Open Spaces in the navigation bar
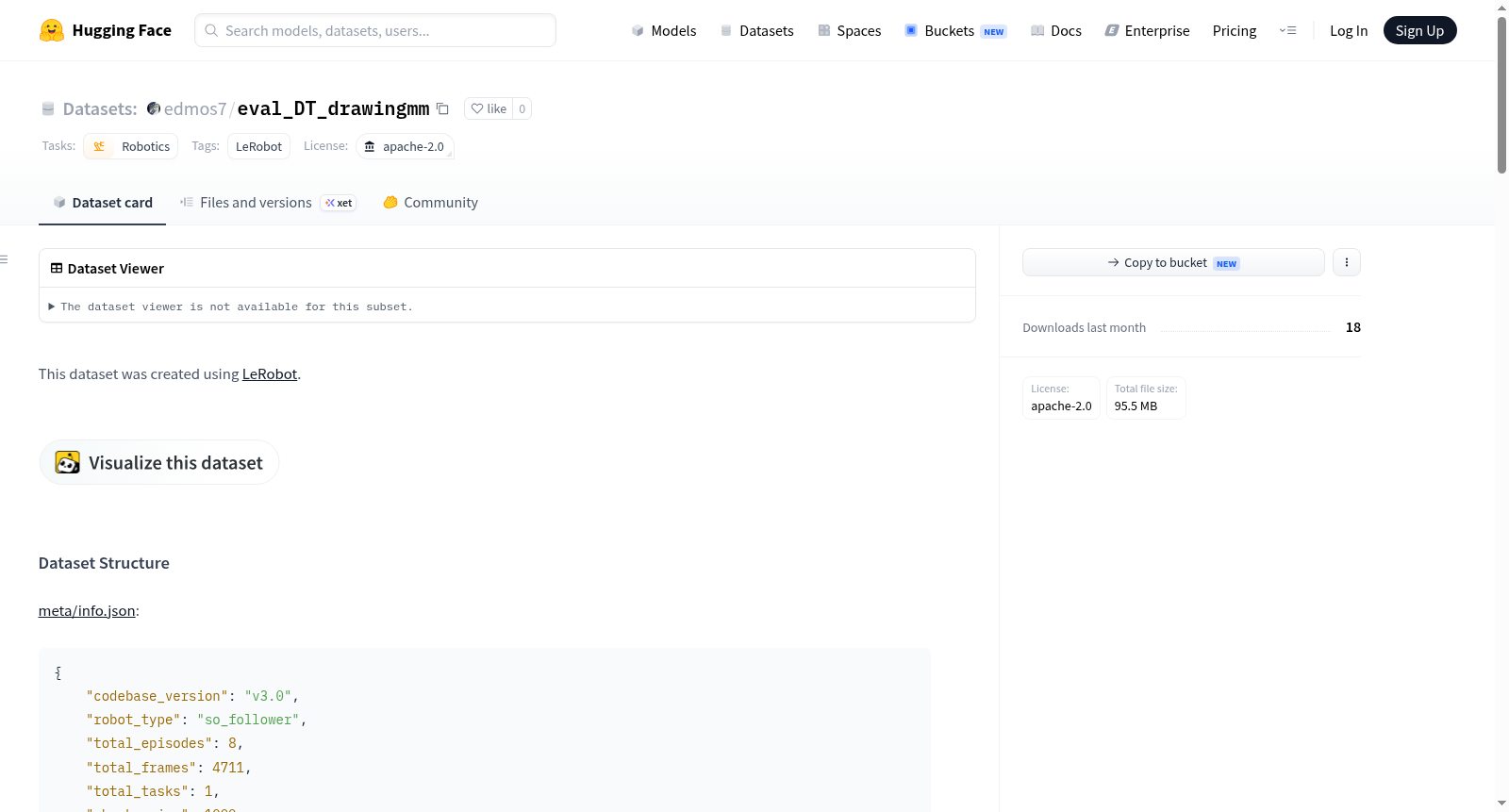1509x812 pixels. [x=850, y=30]
